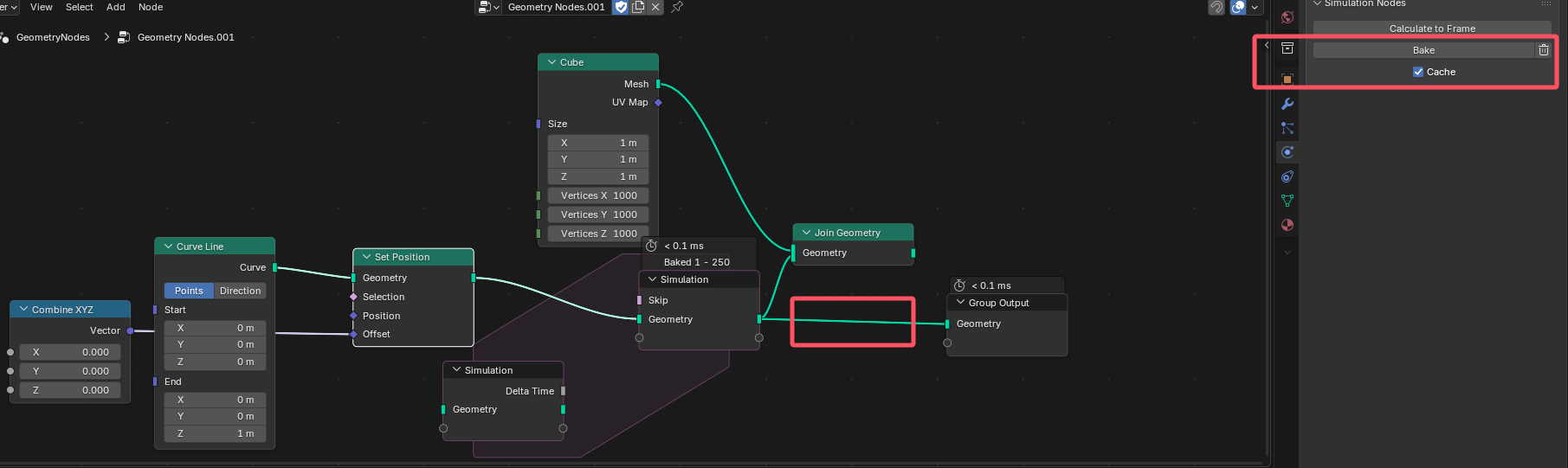Toggle the node editor overlay icon
The width and height of the screenshot is (1568, 468).
(x=1238, y=7)
